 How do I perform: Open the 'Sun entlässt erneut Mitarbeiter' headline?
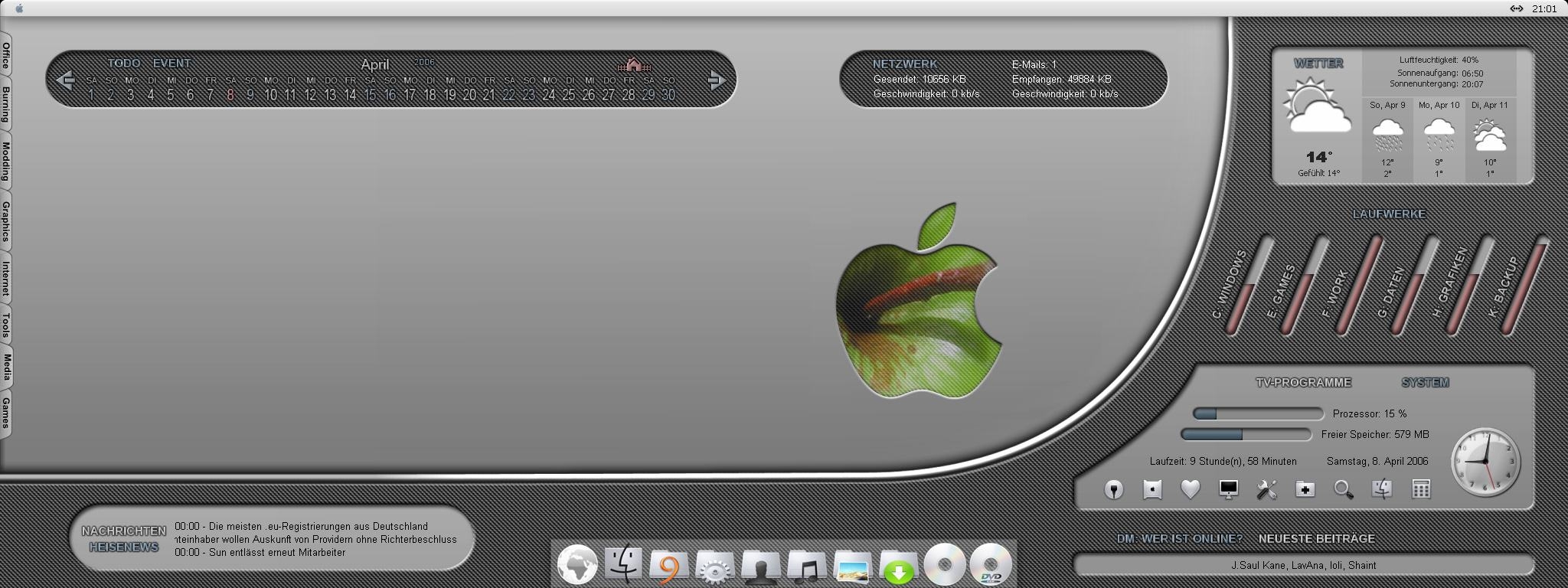[x=260, y=552]
